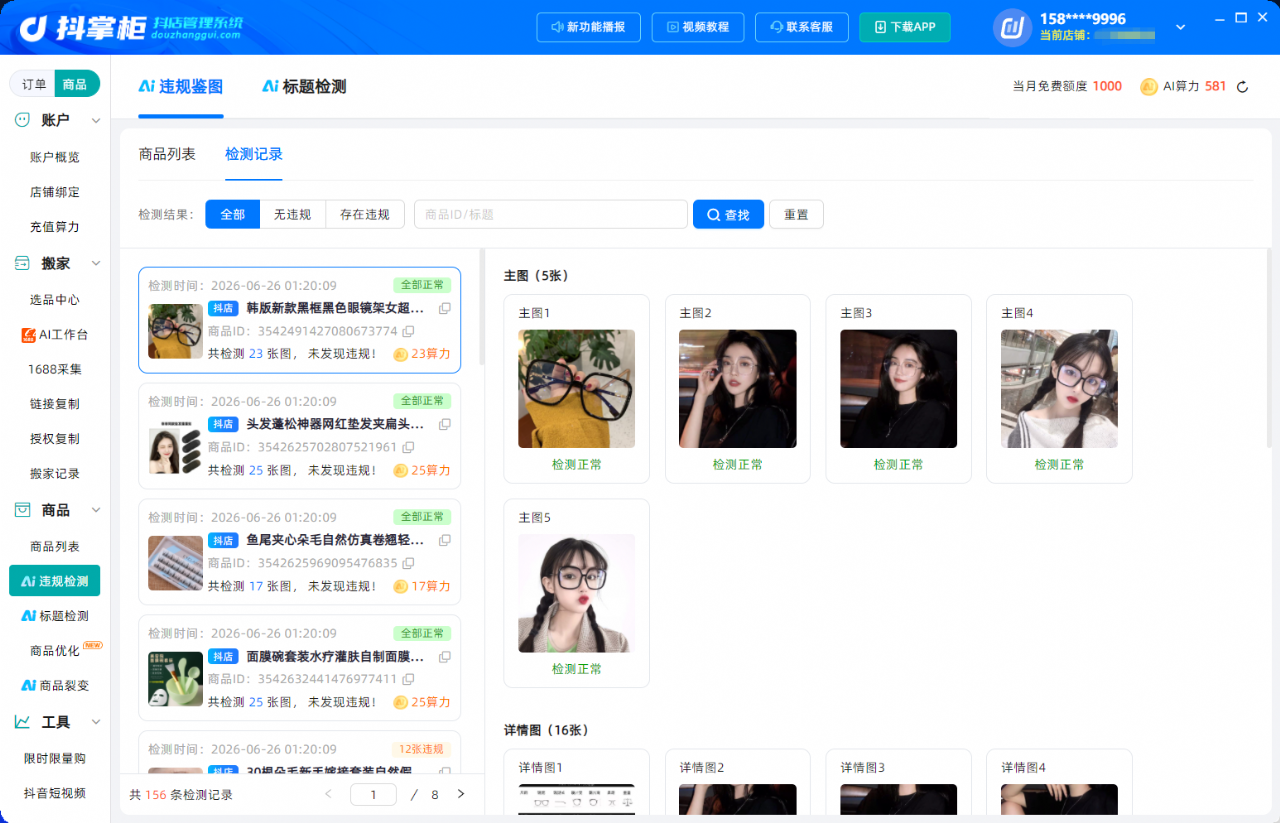Screen dimensions: 1280x823
Task: Open the 商品列表 sub-tab
Action: coord(167,154)
